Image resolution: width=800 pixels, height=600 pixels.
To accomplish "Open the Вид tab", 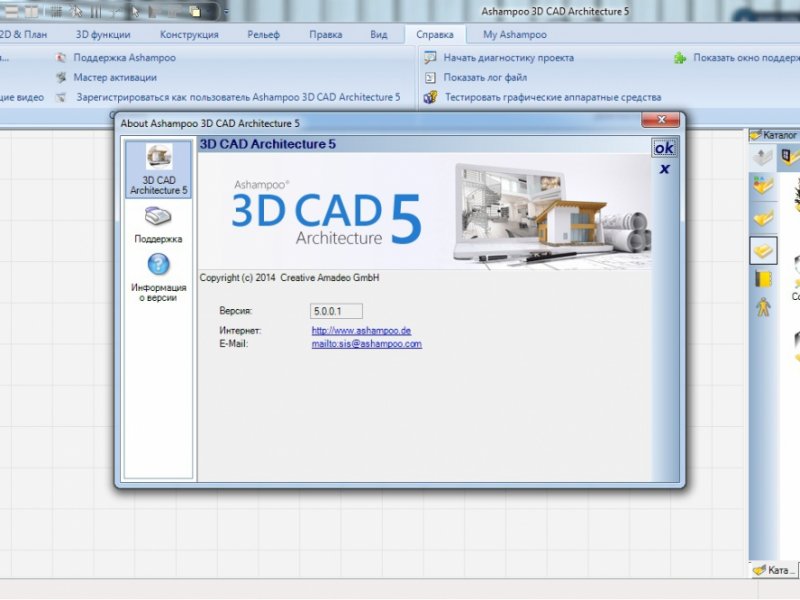I will pos(379,35).
